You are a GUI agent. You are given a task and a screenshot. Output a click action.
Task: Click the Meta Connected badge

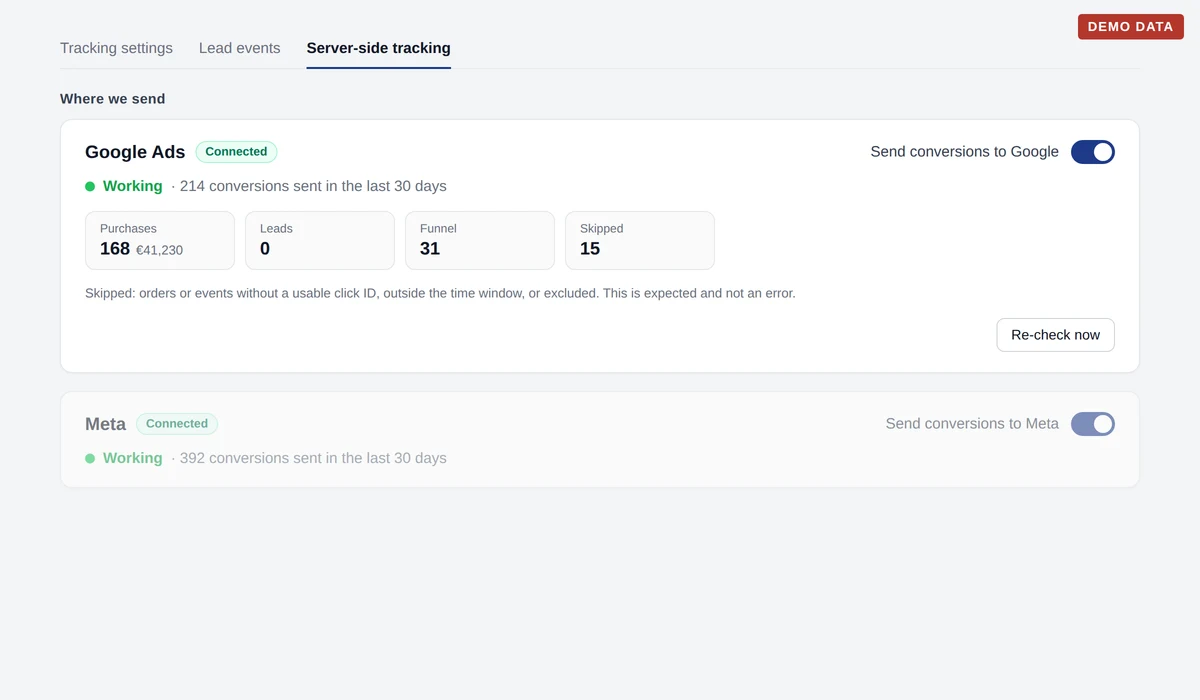pos(177,424)
